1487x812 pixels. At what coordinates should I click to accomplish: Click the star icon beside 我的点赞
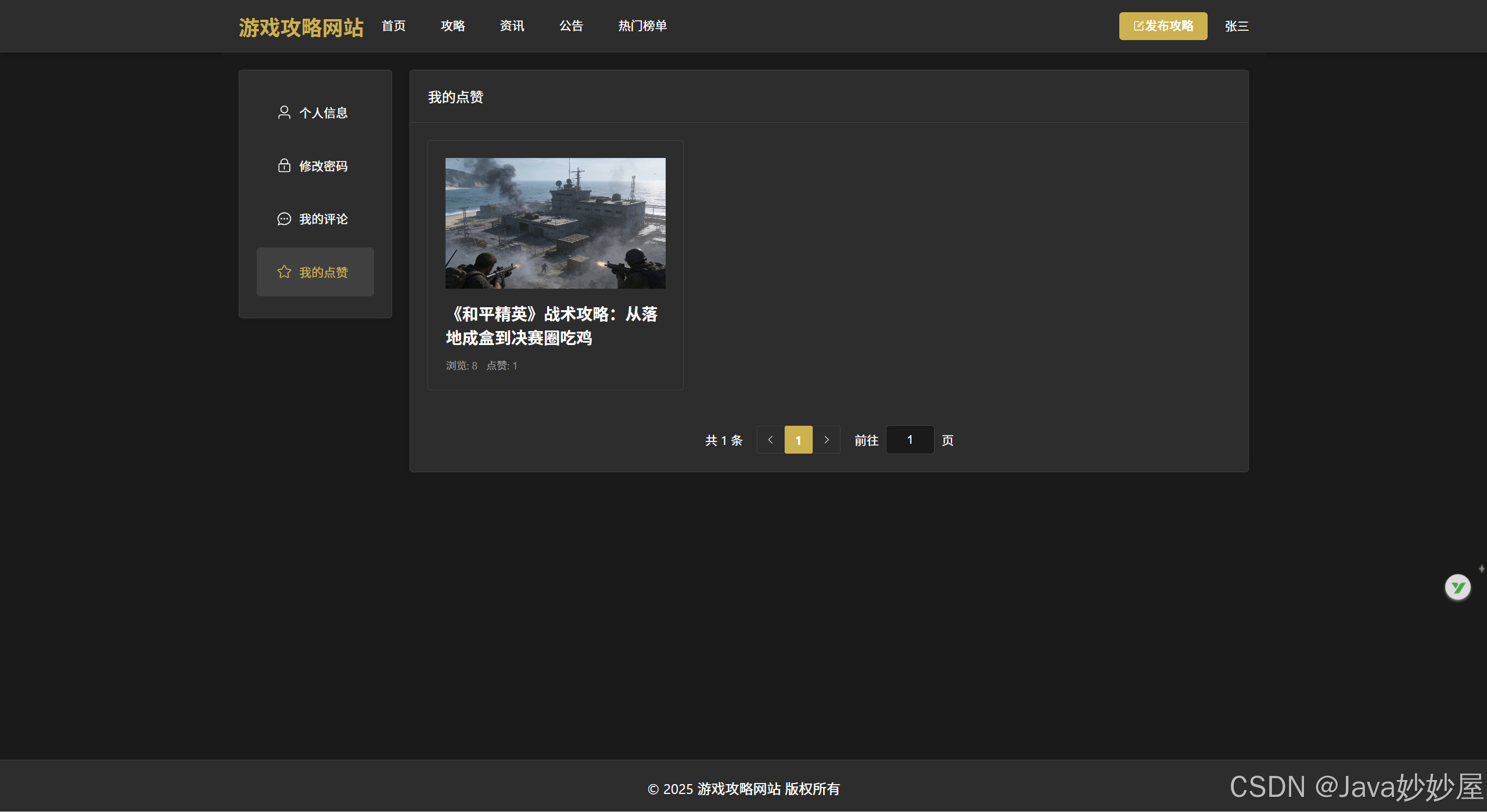(x=284, y=272)
